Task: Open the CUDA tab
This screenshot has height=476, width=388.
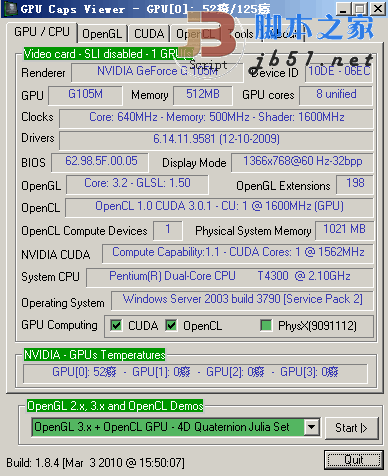Action: 149,34
